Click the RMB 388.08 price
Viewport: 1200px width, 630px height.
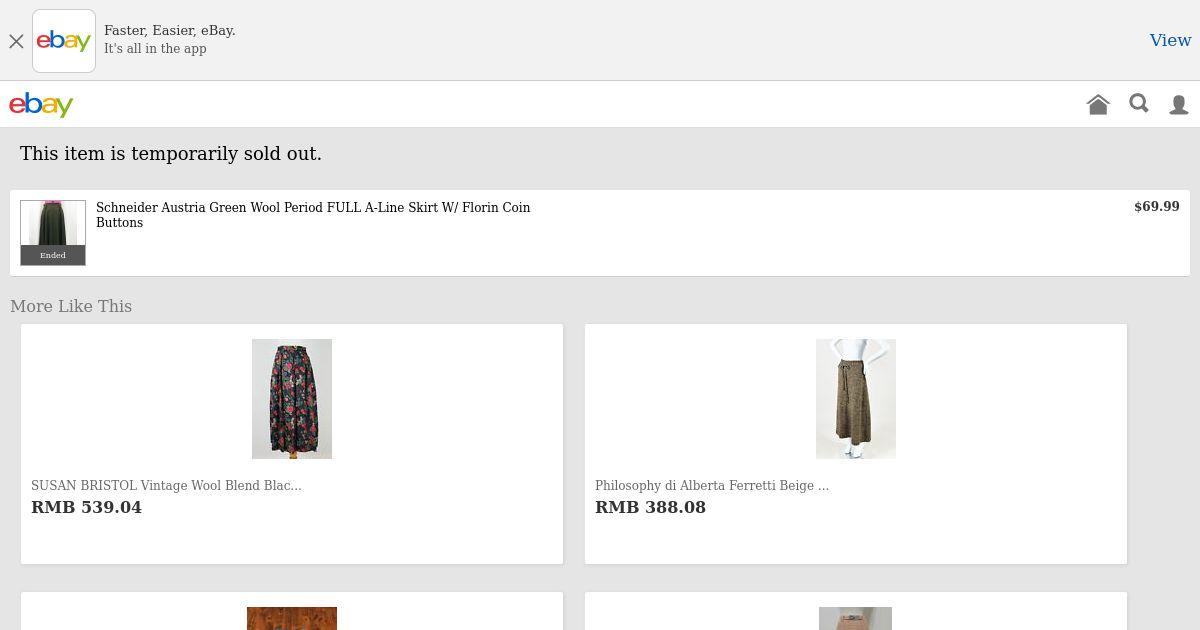[x=650, y=507]
